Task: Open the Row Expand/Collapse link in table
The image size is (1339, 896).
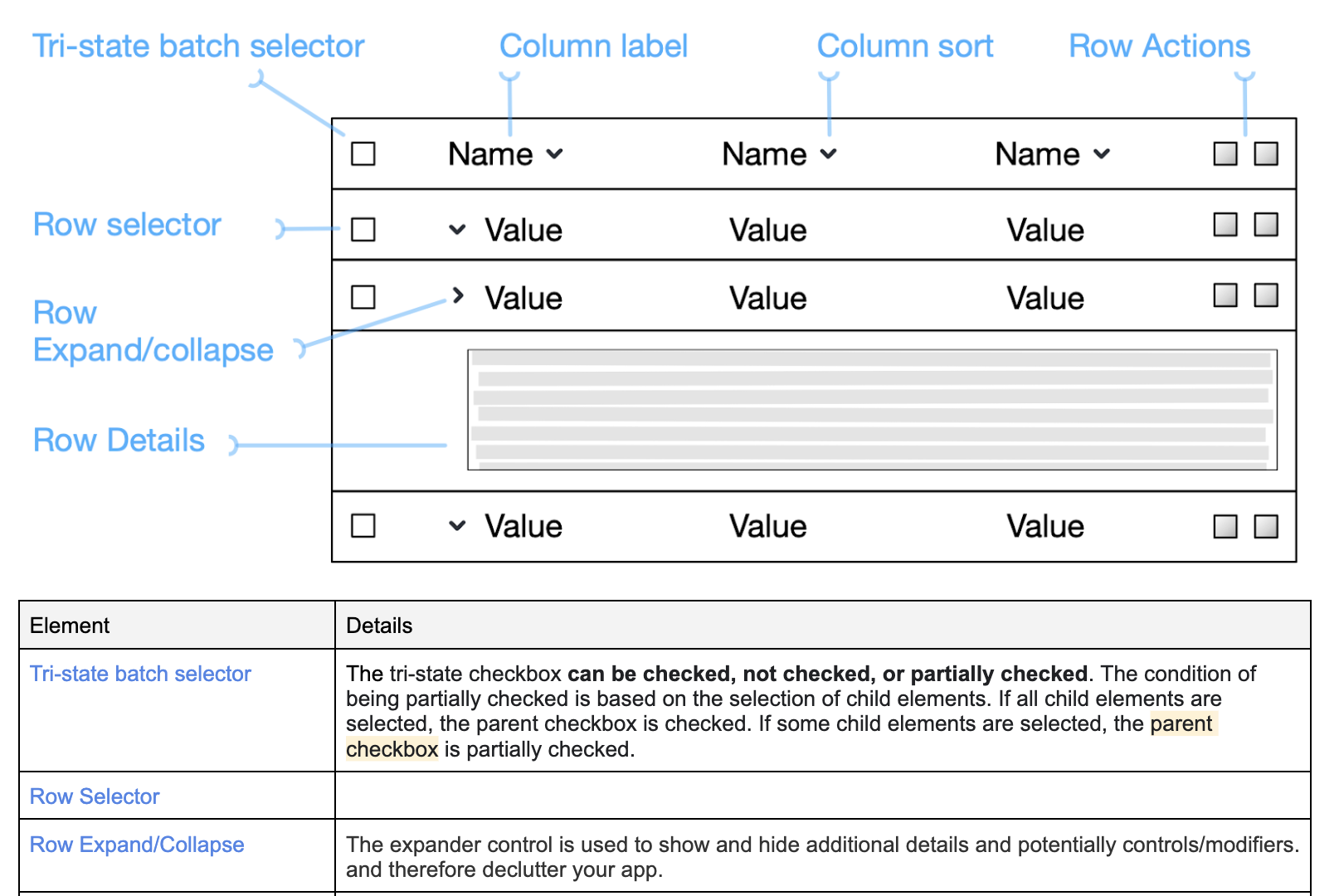Action: (137, 845)
